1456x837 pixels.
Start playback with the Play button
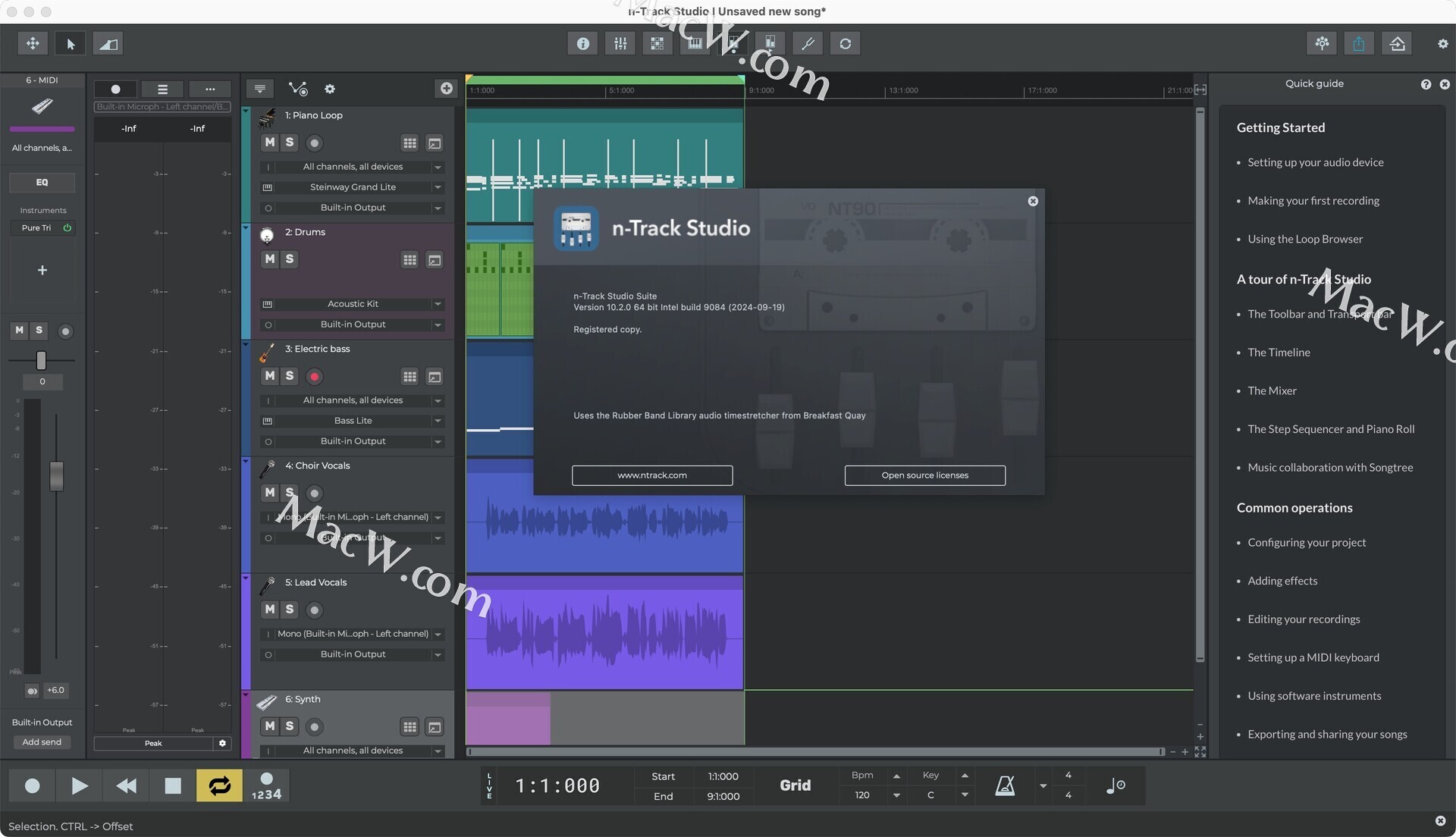click(79, 785)
